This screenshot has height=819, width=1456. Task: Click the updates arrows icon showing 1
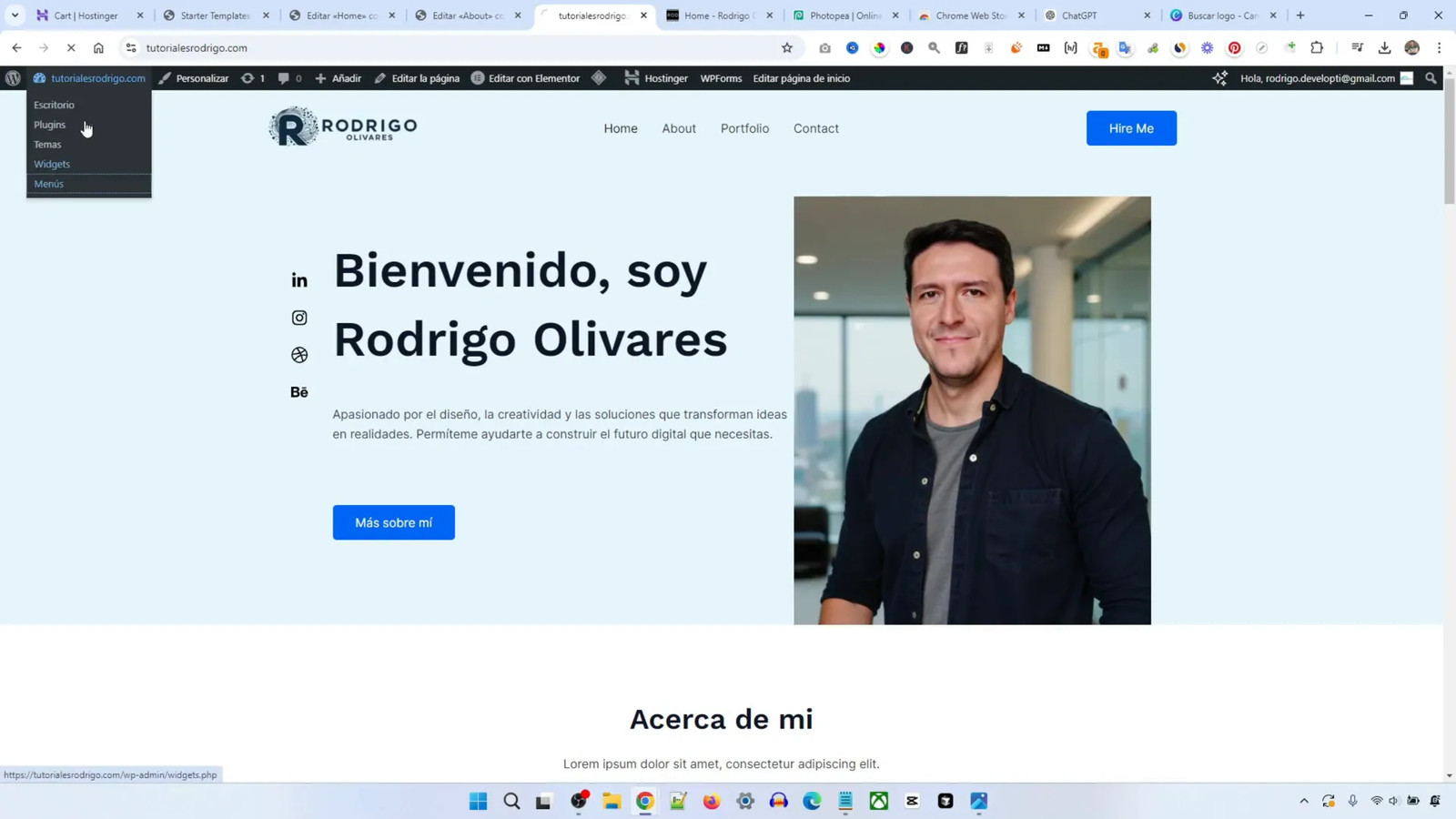point(248,78)
